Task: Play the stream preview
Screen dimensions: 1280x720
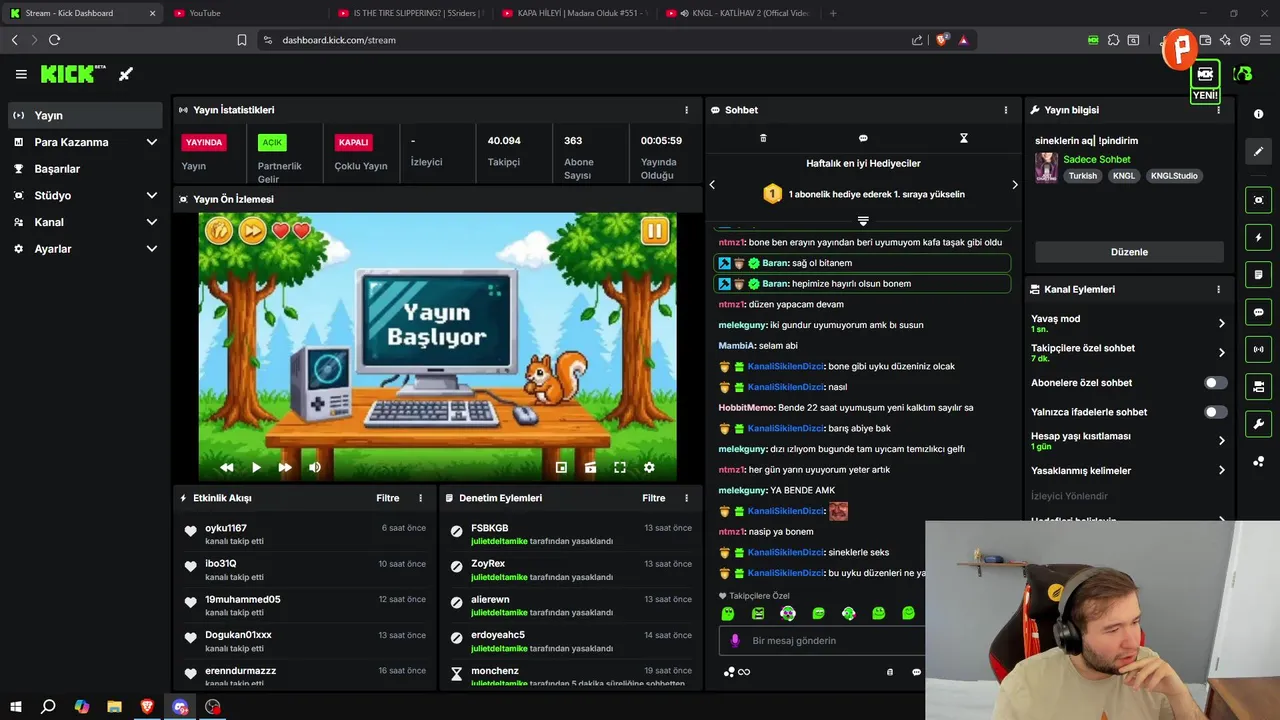Action: (256, 467)
